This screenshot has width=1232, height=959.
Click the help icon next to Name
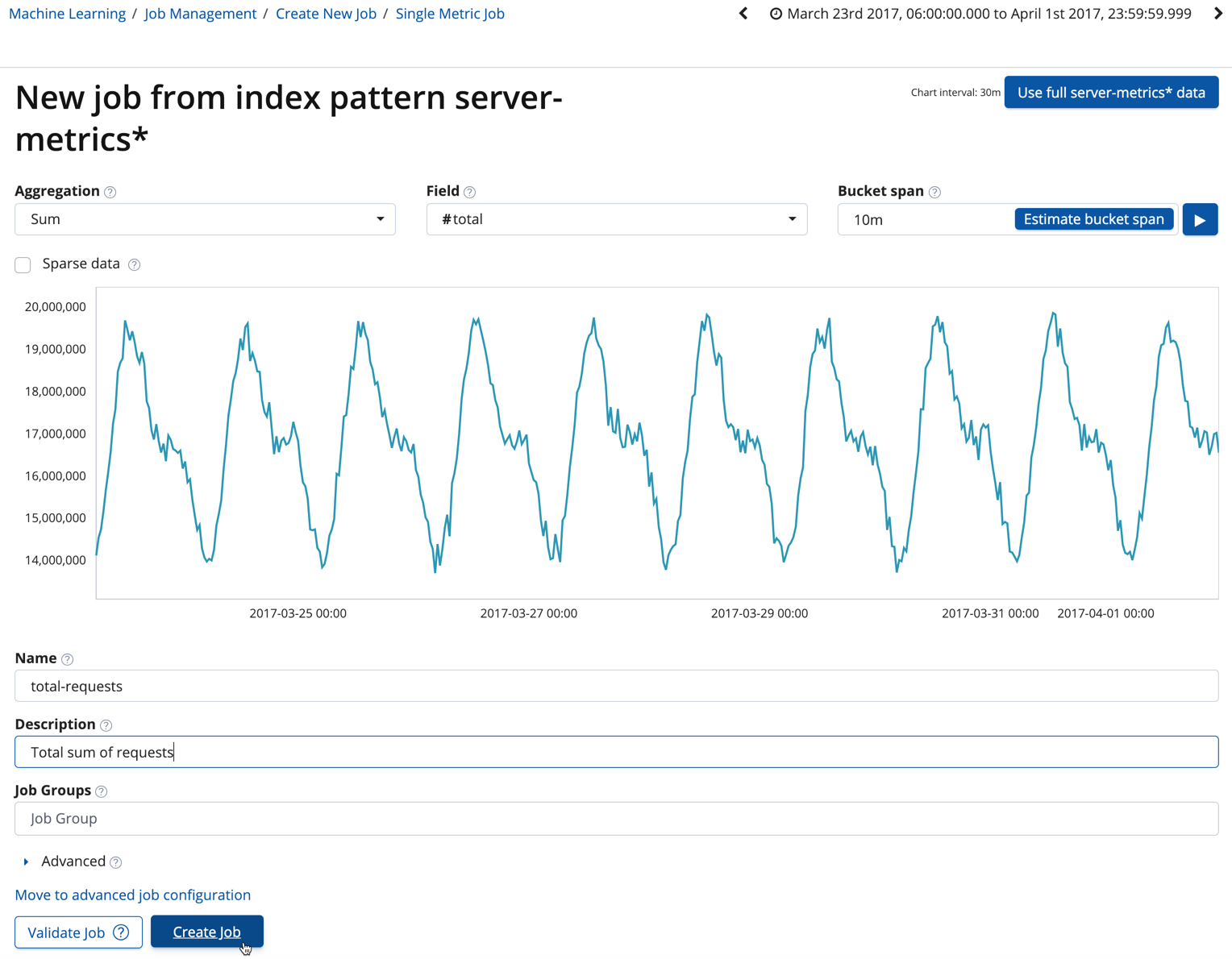click(68, 659)
